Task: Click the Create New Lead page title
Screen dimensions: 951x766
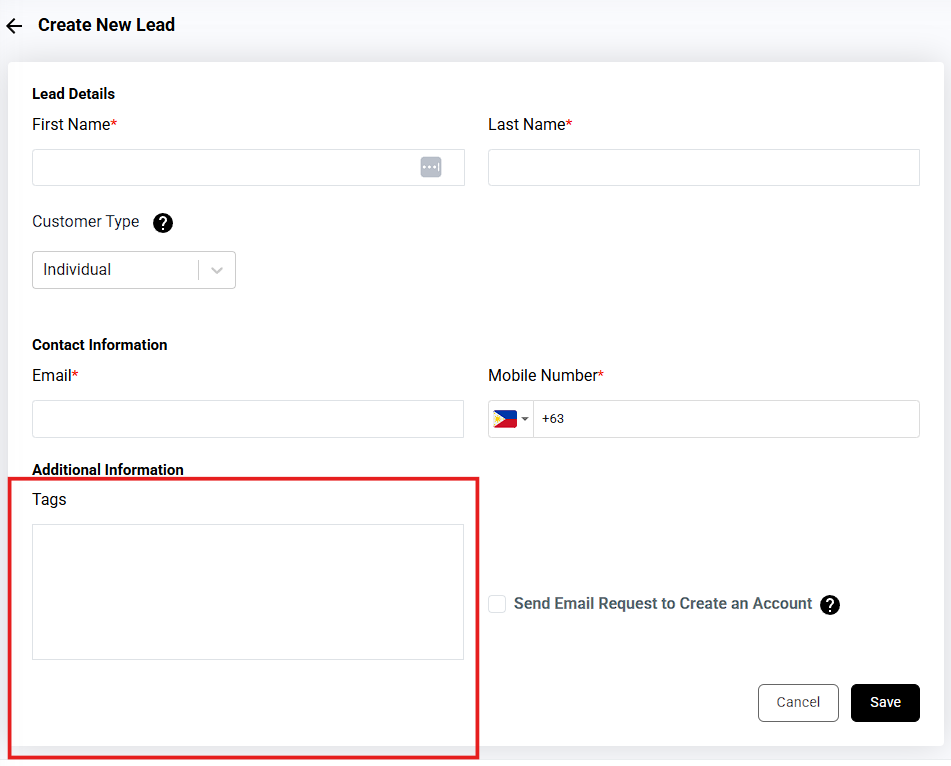Action: tap(106, 25)
